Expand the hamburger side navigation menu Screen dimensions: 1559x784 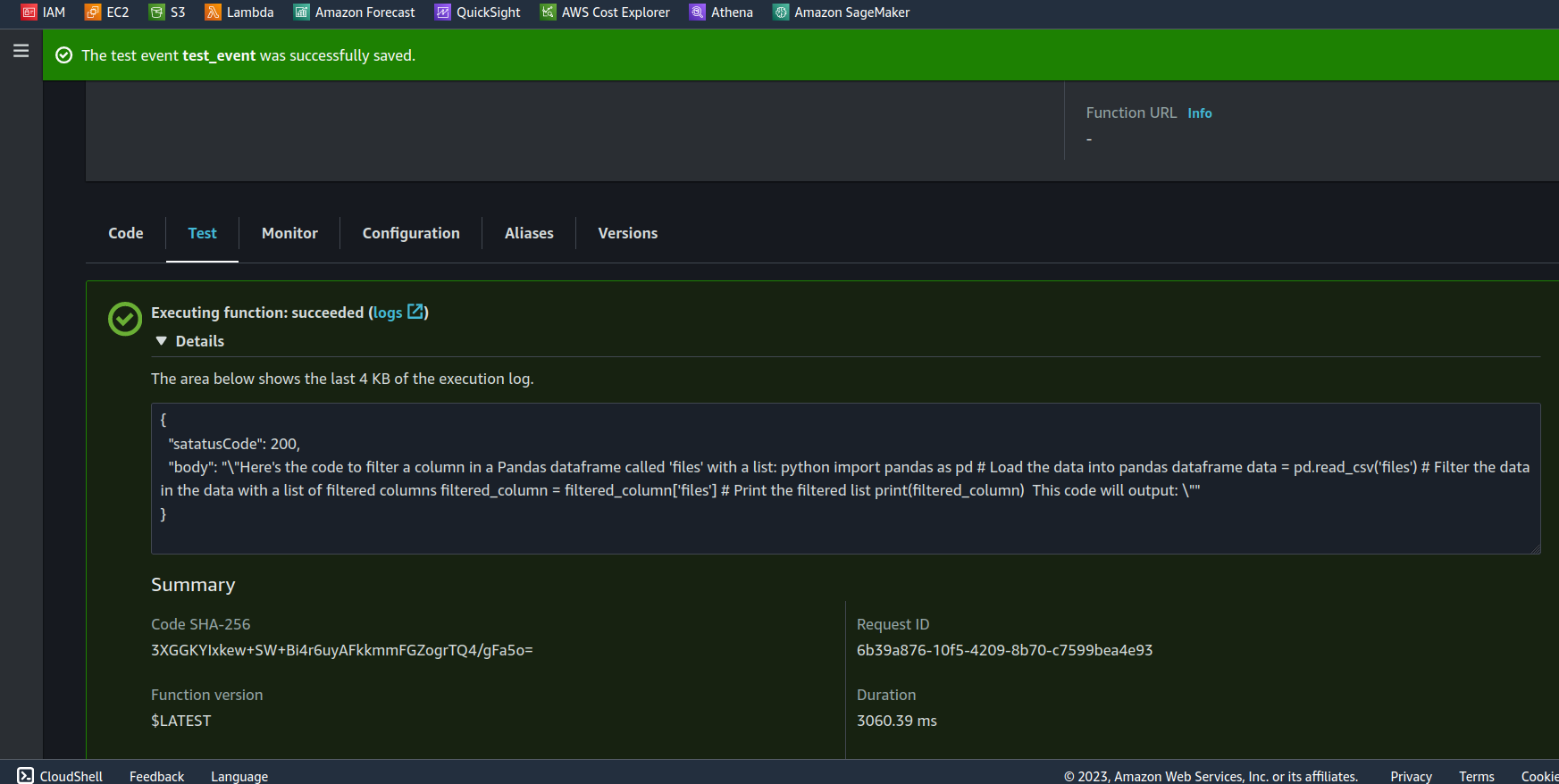click(x=21, y=51)
